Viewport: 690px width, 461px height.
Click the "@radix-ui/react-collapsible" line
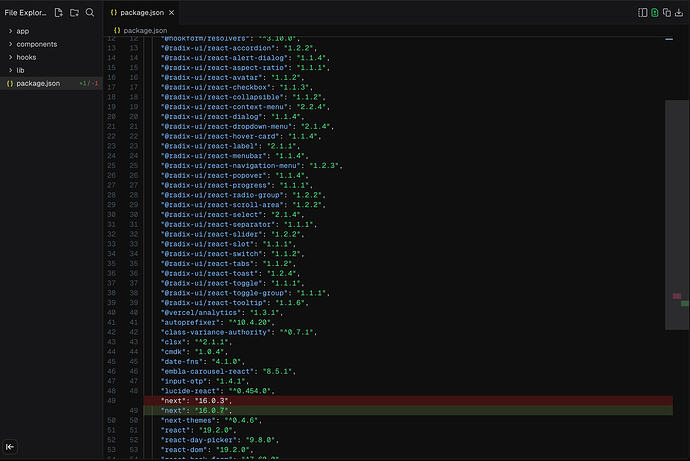(243, 97)
